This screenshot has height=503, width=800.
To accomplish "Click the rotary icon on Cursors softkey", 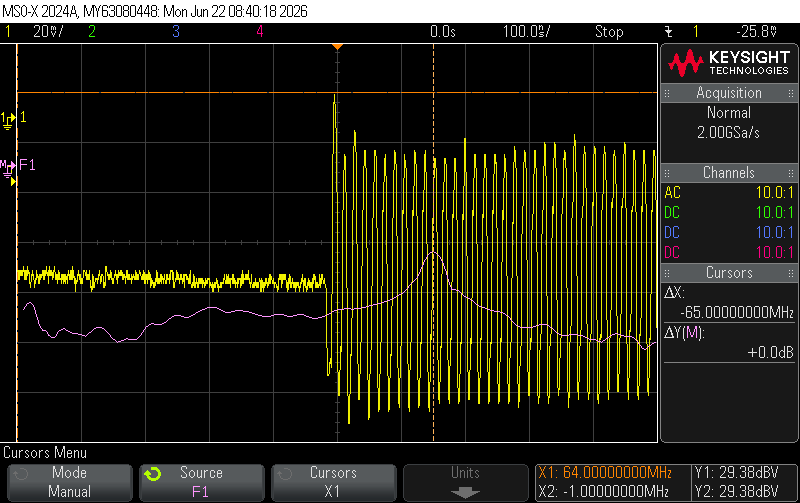I will pyautogui.click(x=285, y=474).
